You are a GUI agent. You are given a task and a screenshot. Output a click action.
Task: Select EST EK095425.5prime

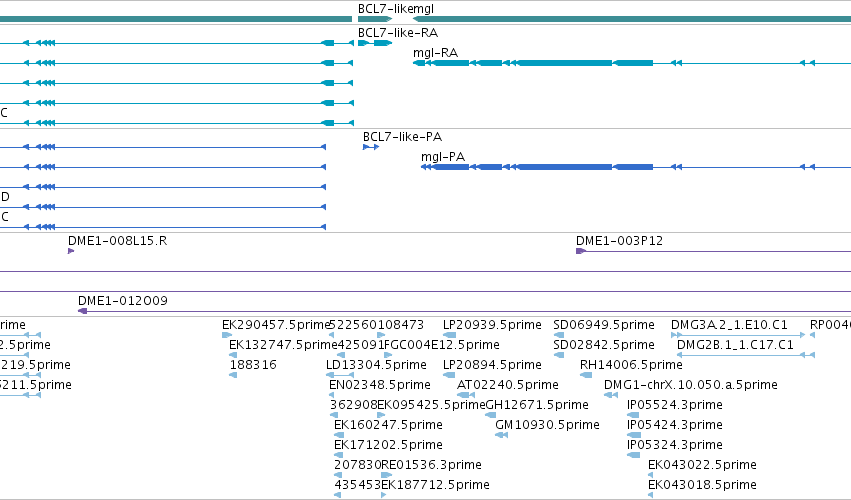431,405
